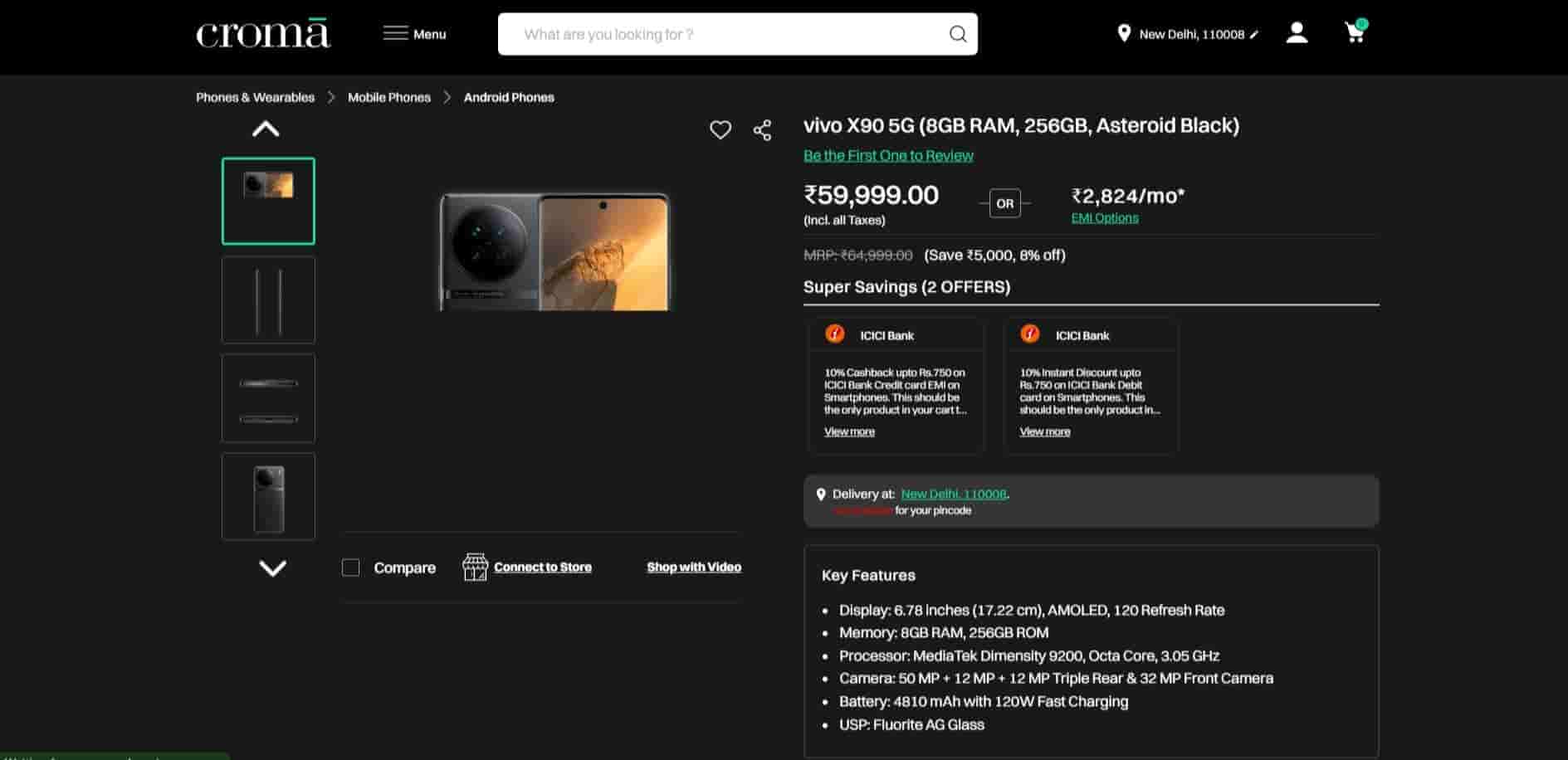
Task: Add product to wishlist with heart icon
Action: coord(720,130)
